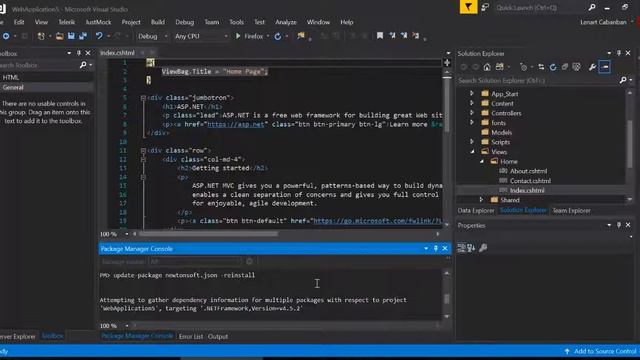Pin the Package Manager Console panel
Image resolution: width=640 pixels, height=360 pixels.
point(436,248)
